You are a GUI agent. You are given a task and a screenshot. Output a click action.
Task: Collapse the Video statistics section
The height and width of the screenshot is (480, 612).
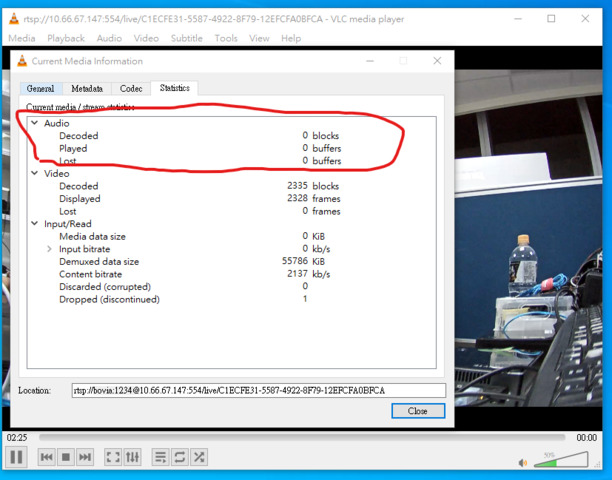tap(34, 174)
